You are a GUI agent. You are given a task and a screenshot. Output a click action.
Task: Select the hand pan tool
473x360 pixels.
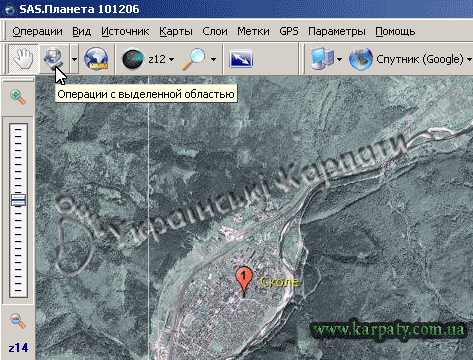click(x=23, y=59)
